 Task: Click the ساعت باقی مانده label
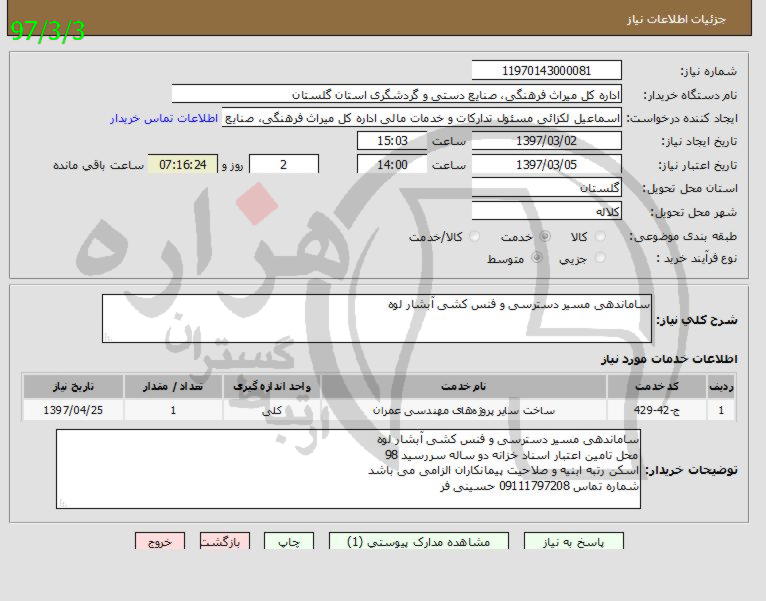point(98,165)
